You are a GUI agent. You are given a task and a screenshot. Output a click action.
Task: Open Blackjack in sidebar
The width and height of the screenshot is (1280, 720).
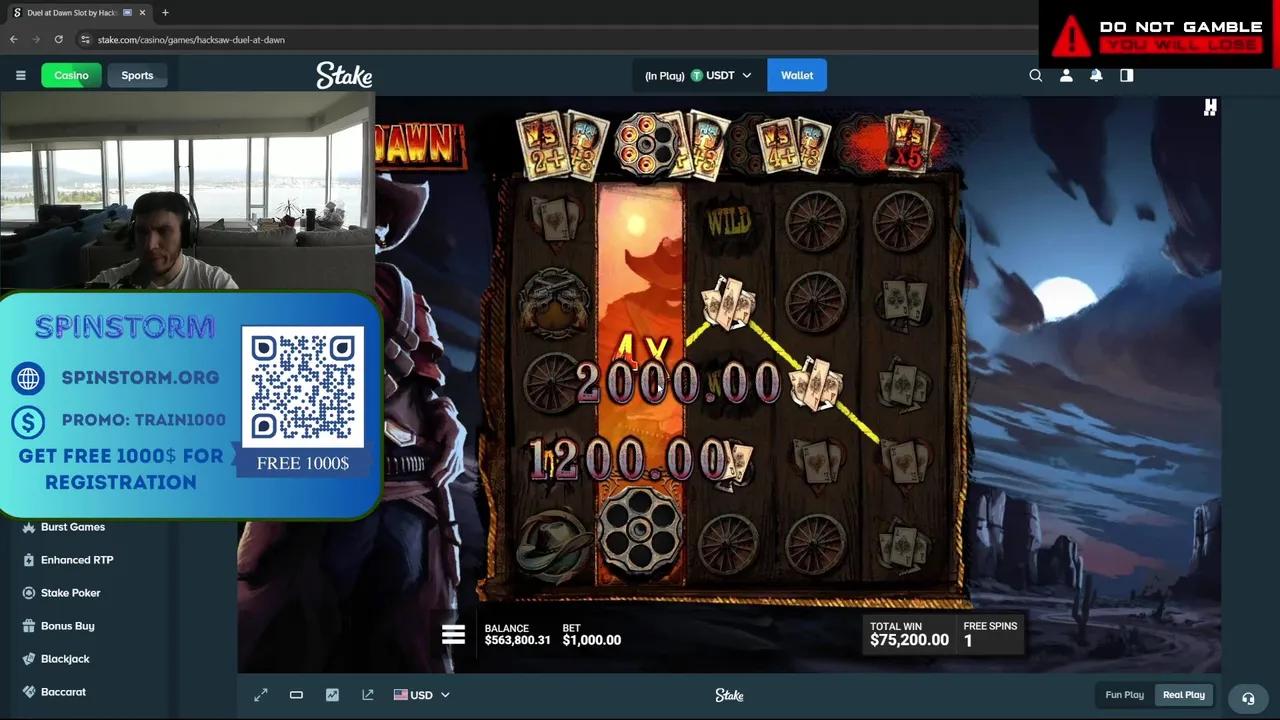(x=65, y=659)
